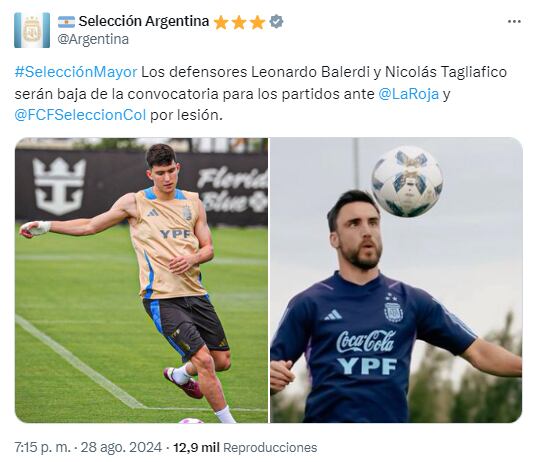Image resolution: width=536 pixels, height=462 pixels.
Task: Click the @Argentina handle
Action: tap(93, 39)
